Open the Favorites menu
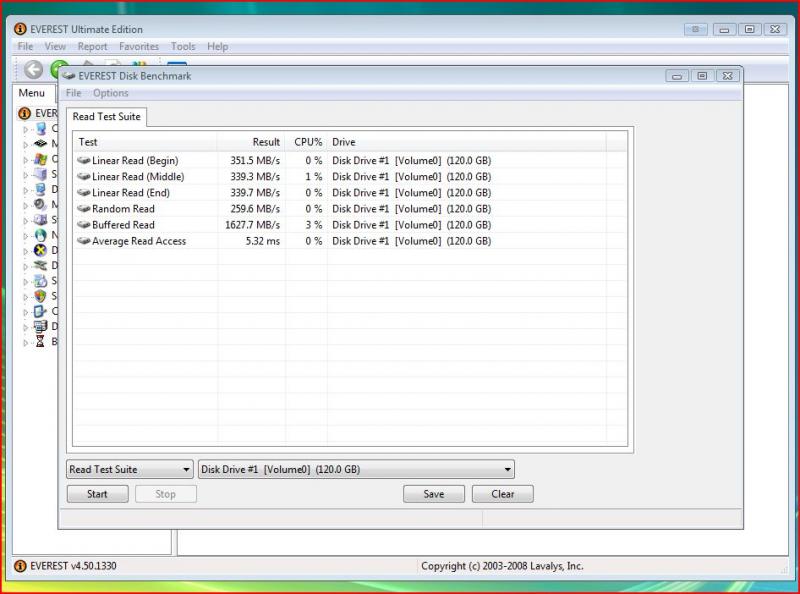The width and height of the screenshot is (800, 594). [139, 46]
